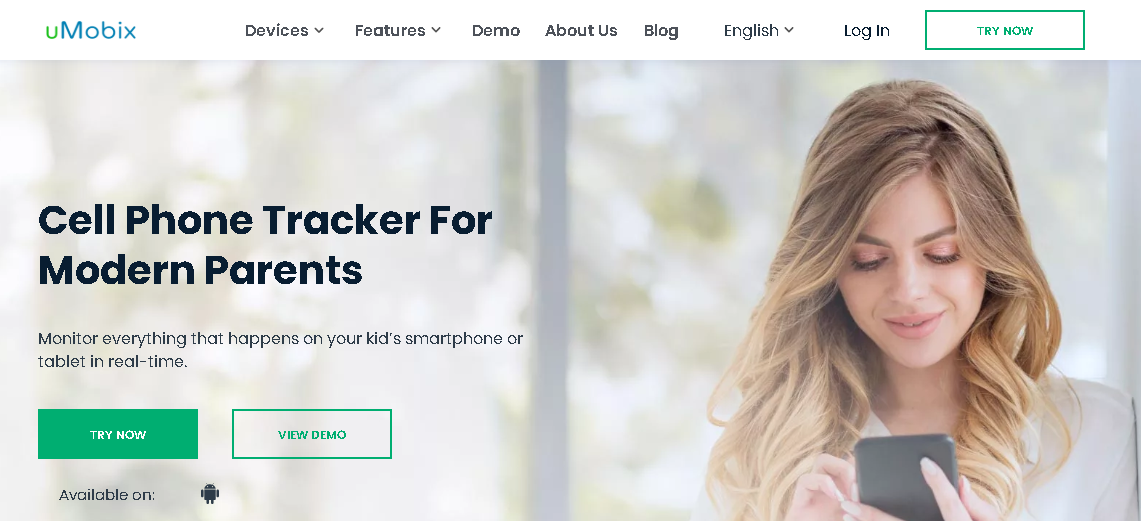Click the Cell Phone Tracker headline
This screenshot has width=1141, height=521.
pos(265,244)
